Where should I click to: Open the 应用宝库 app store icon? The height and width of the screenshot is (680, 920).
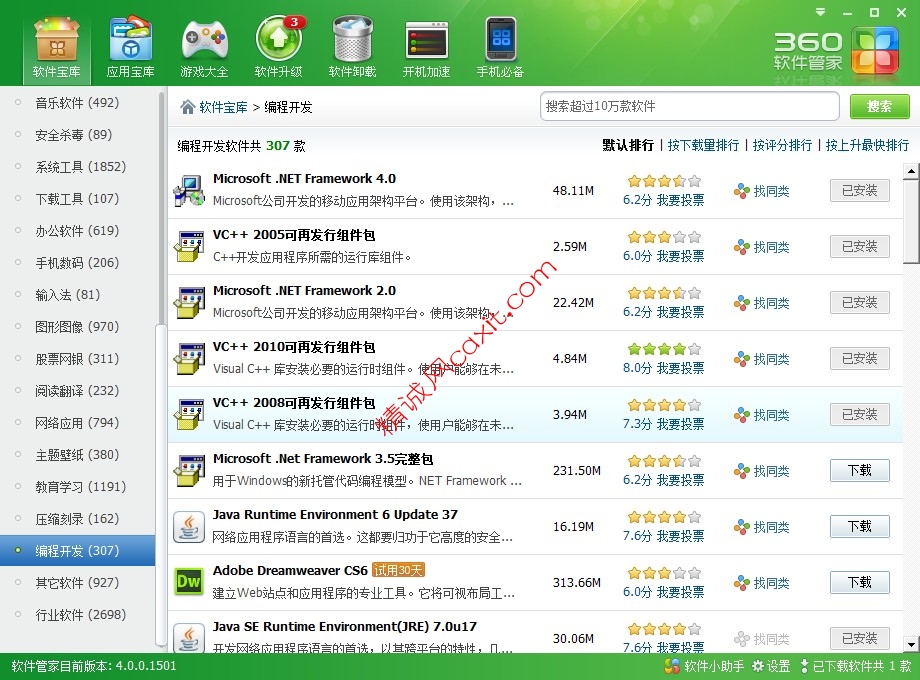130,49
